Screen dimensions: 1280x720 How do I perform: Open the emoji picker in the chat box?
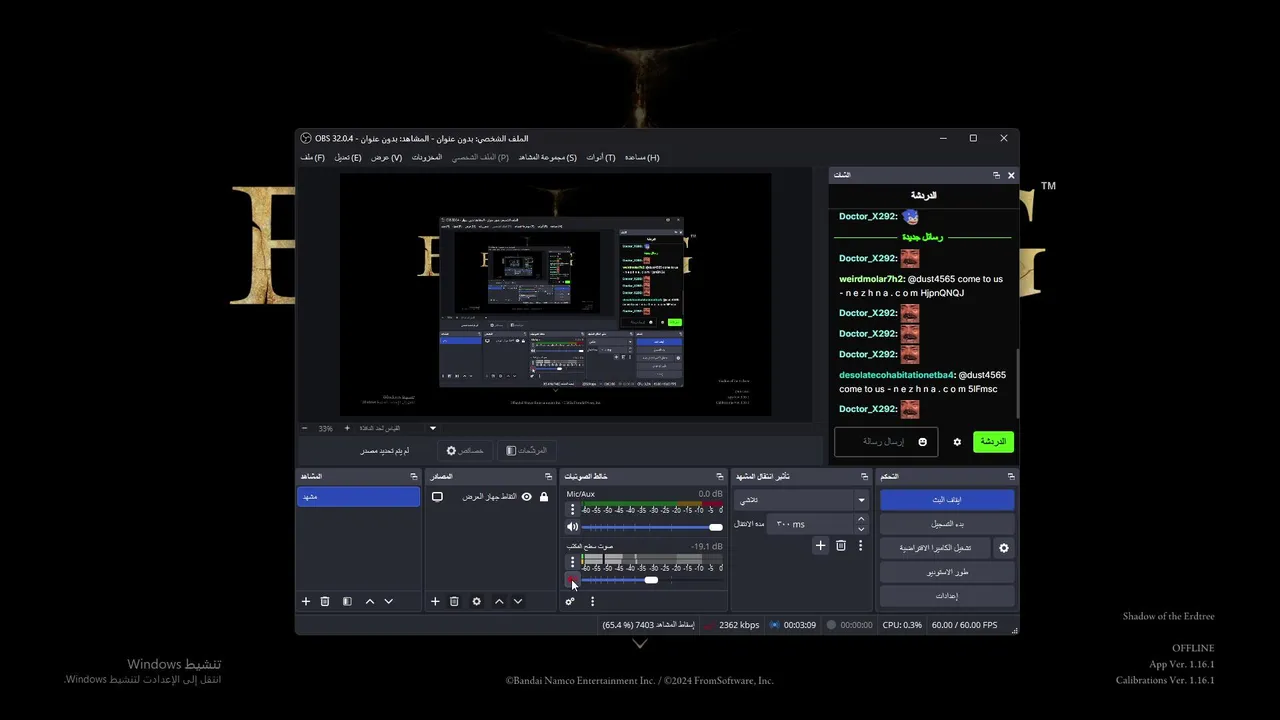(x=923, y=442)
